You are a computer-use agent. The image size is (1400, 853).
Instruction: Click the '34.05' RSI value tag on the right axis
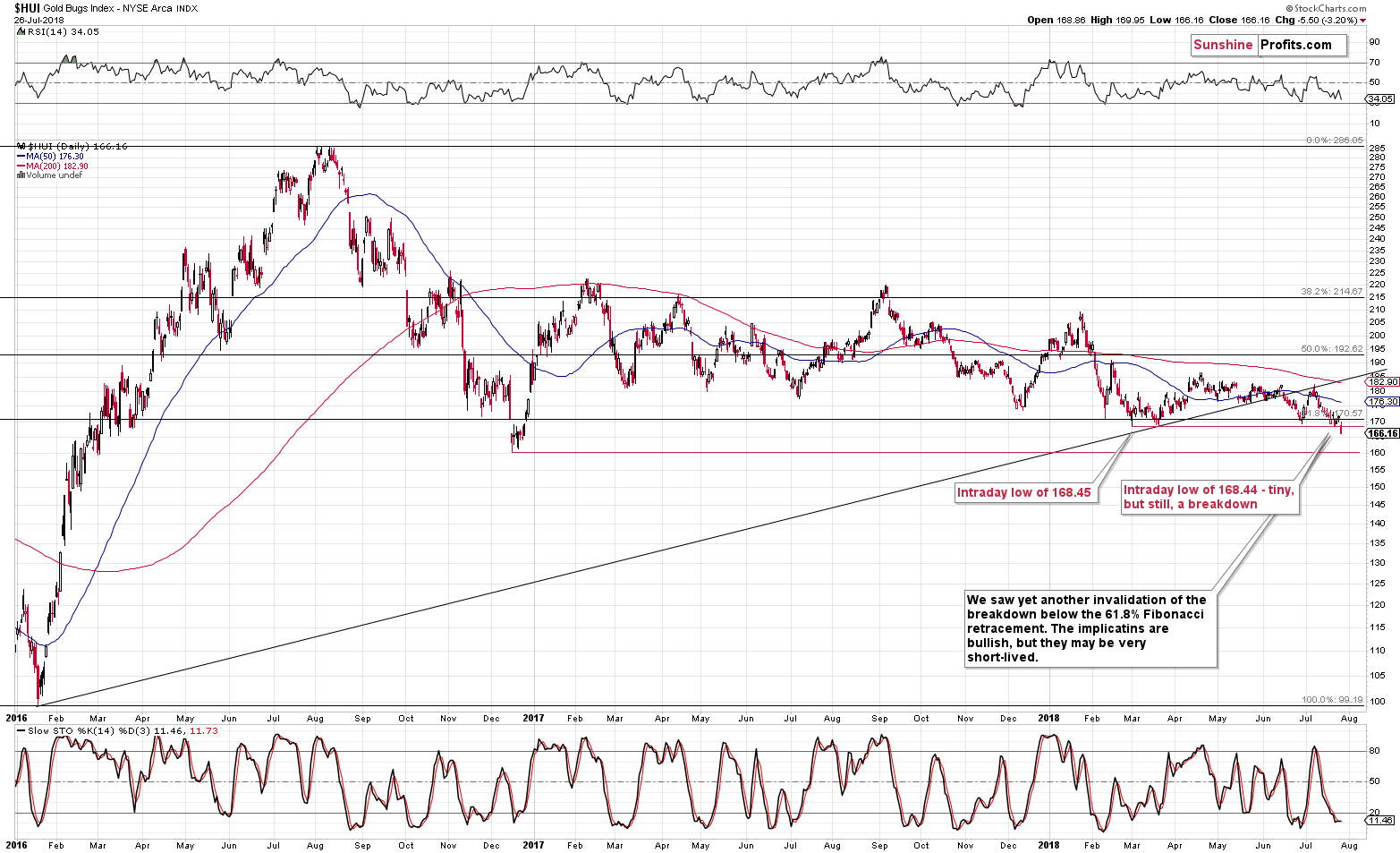[x=1381, y=99]
